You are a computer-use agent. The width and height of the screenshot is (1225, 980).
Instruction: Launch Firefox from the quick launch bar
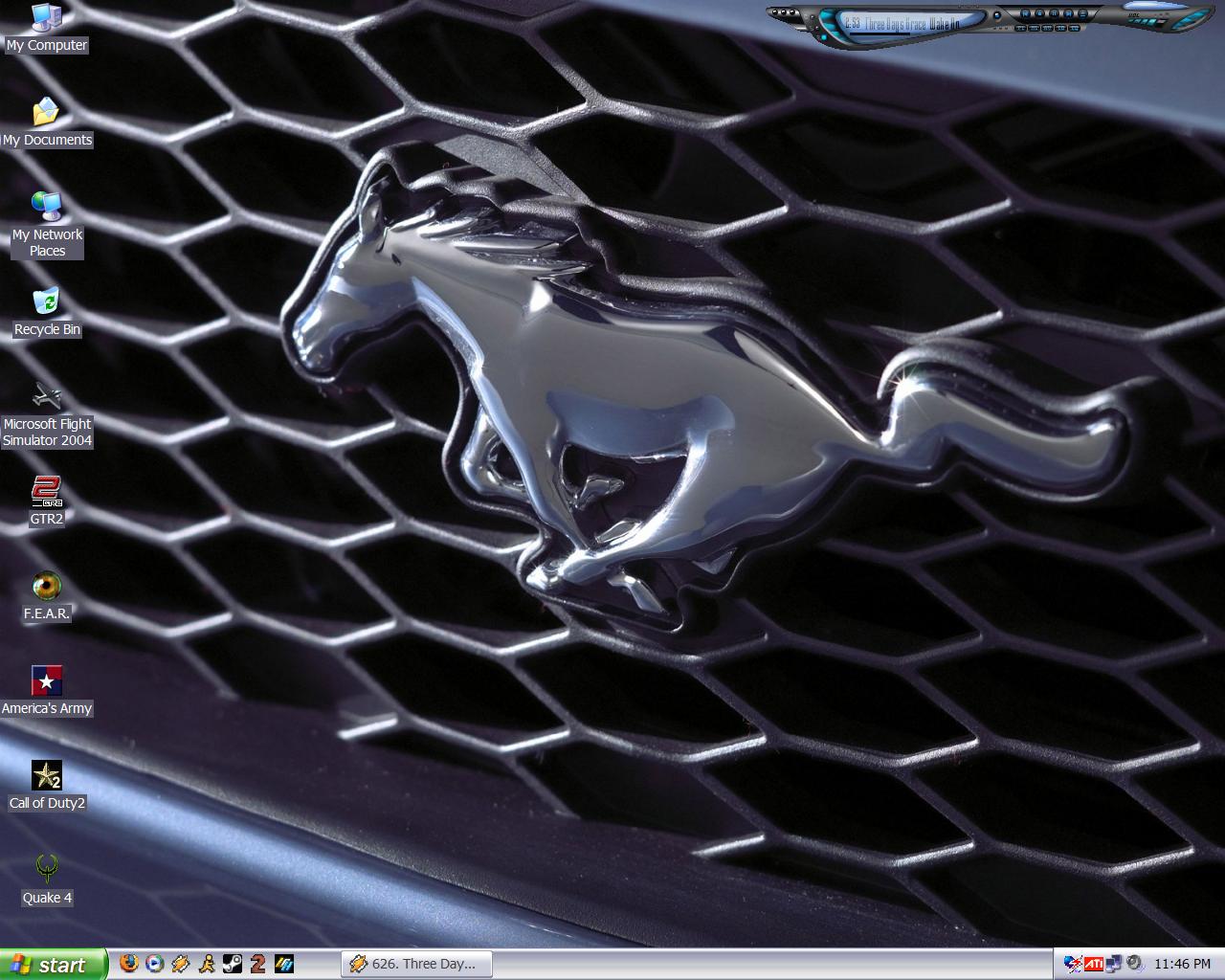[129, 964]
